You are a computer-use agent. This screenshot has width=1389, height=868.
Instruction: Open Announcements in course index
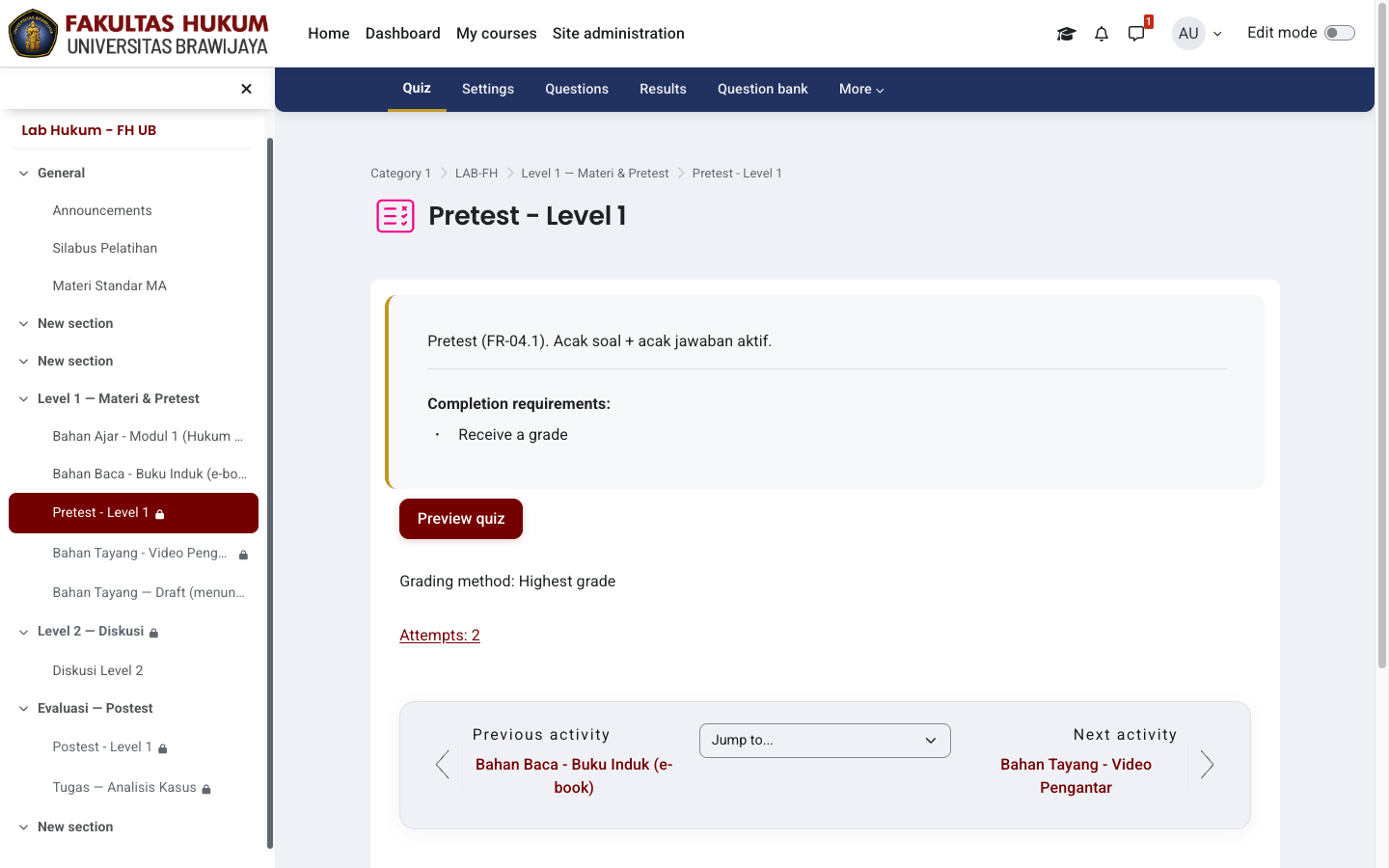(102, 211)
